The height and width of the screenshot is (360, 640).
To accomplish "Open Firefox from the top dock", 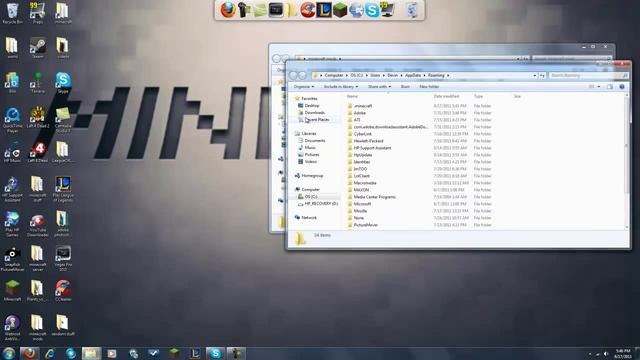I will pos(228,10).
